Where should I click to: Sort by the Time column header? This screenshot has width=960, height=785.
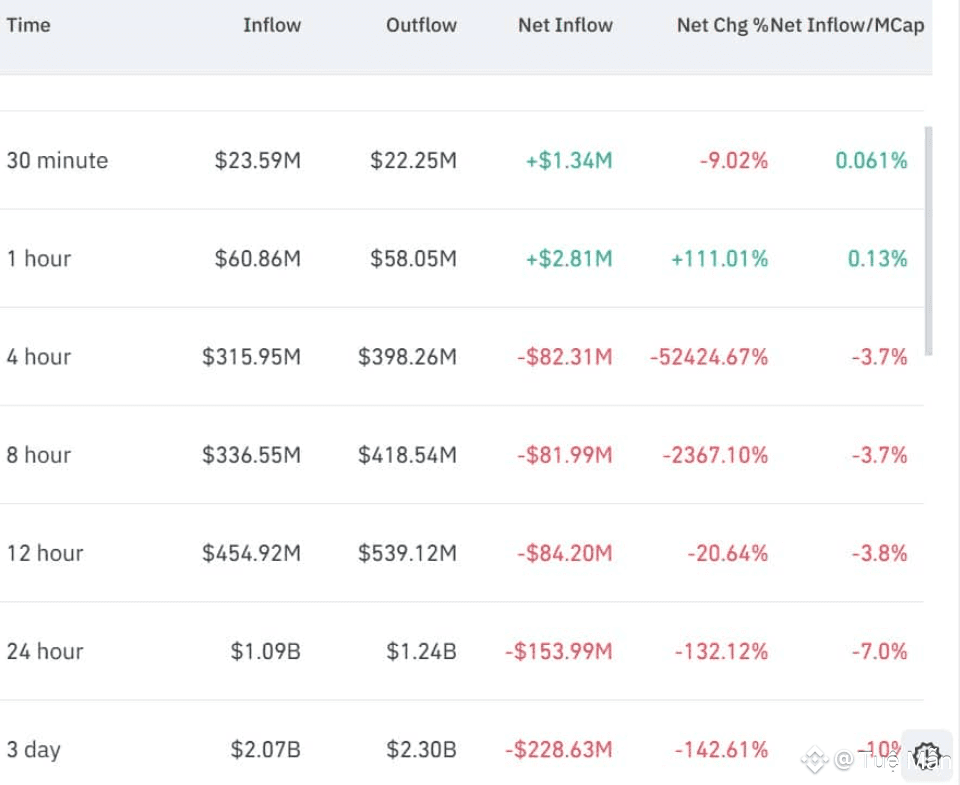[x=28, y=25]
